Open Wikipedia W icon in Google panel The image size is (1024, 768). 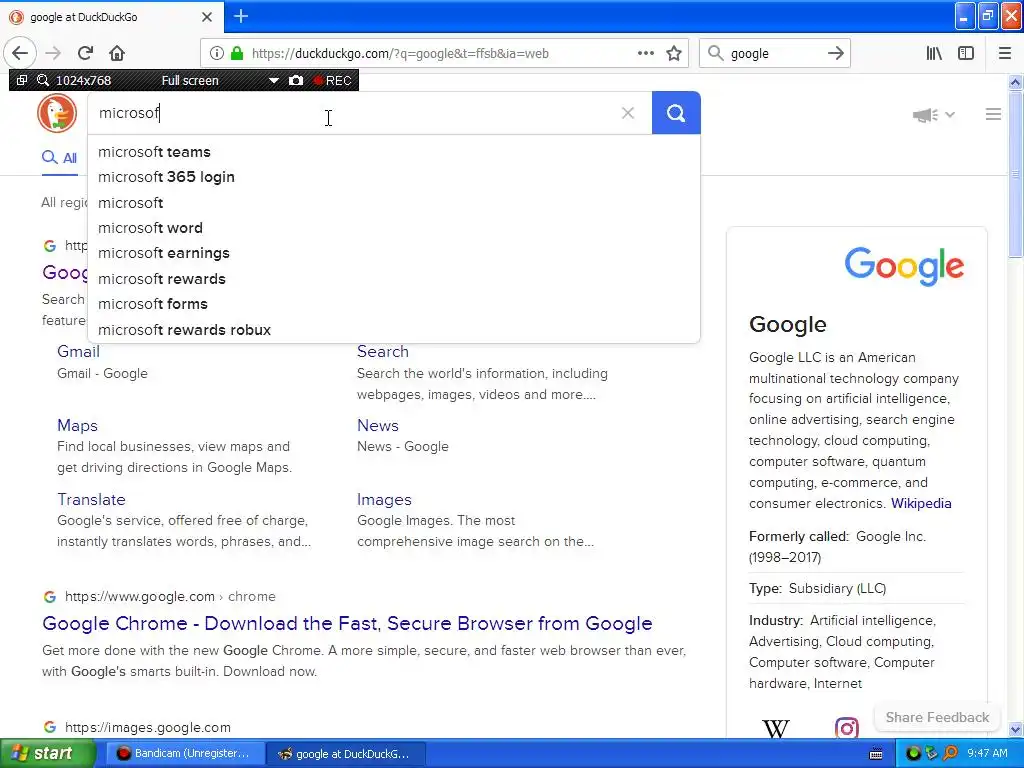(x=775, y=728)
